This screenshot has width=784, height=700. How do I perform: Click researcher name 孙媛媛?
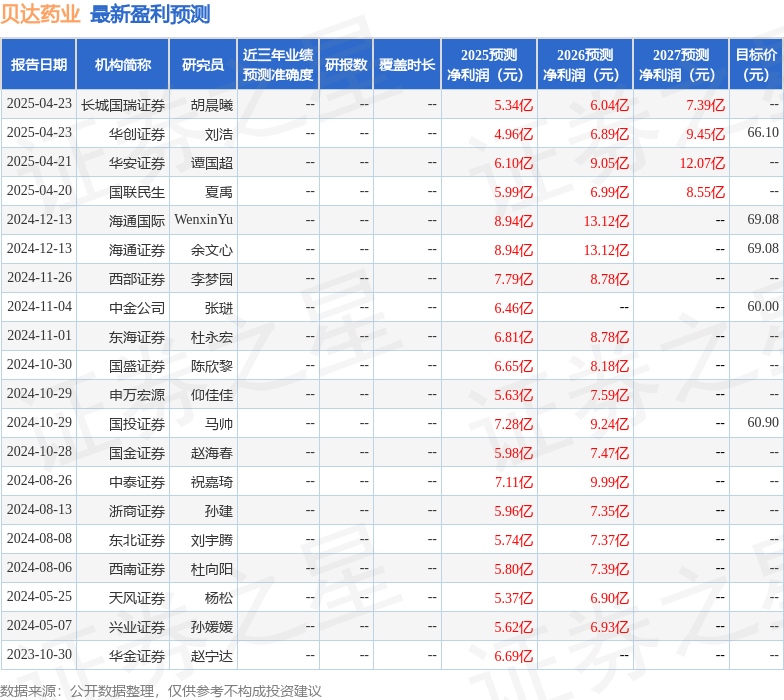pos(212,627)
